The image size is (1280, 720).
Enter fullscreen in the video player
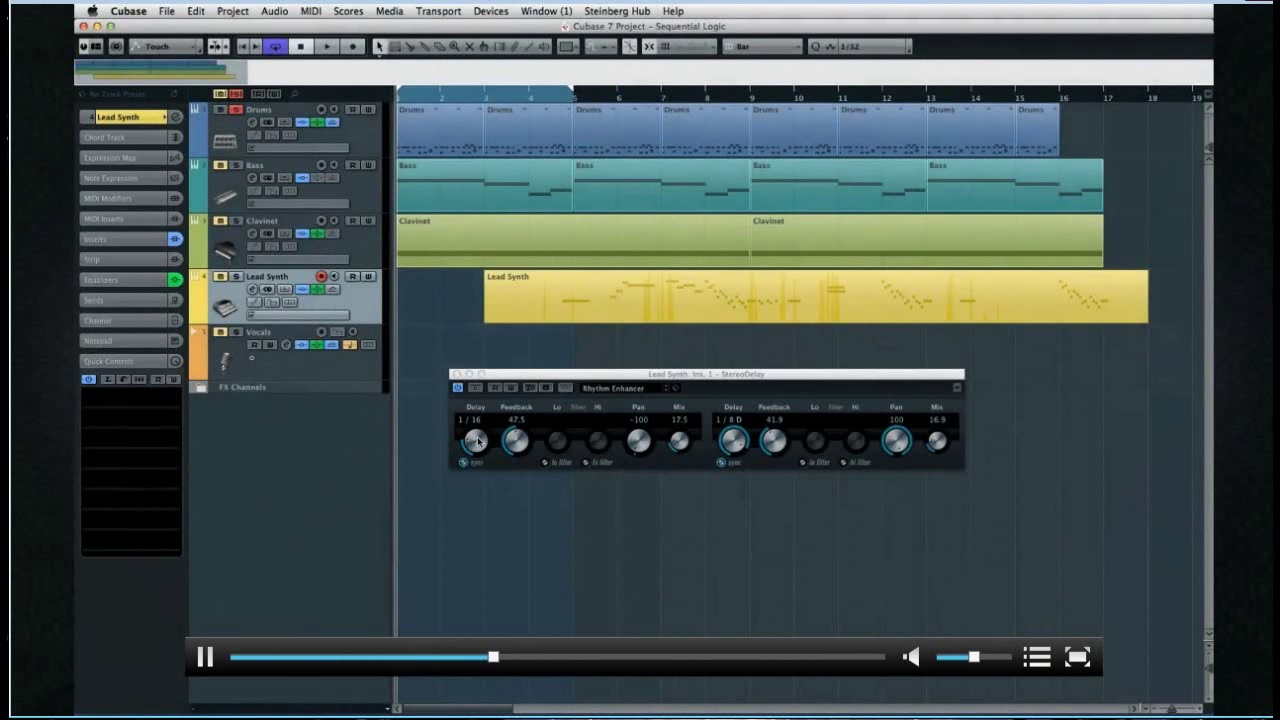click(1077, 657)
